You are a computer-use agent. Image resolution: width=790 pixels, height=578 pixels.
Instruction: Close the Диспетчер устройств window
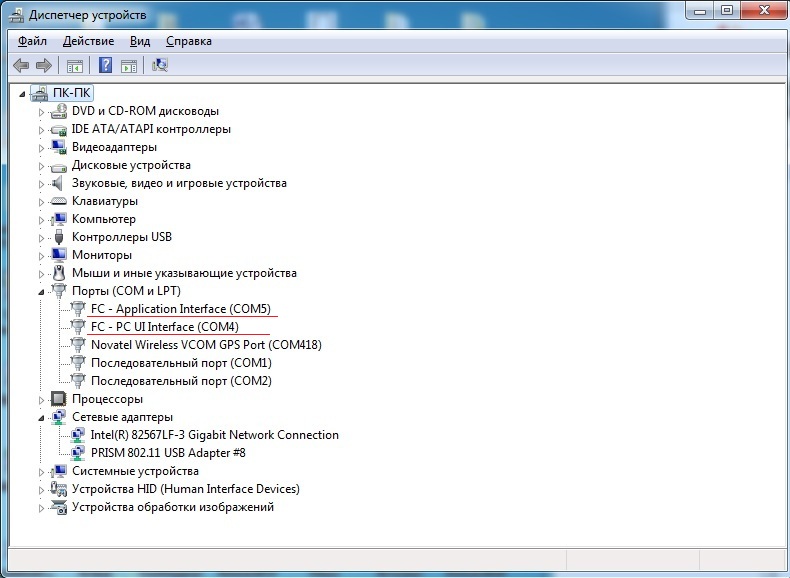(764, 11)
